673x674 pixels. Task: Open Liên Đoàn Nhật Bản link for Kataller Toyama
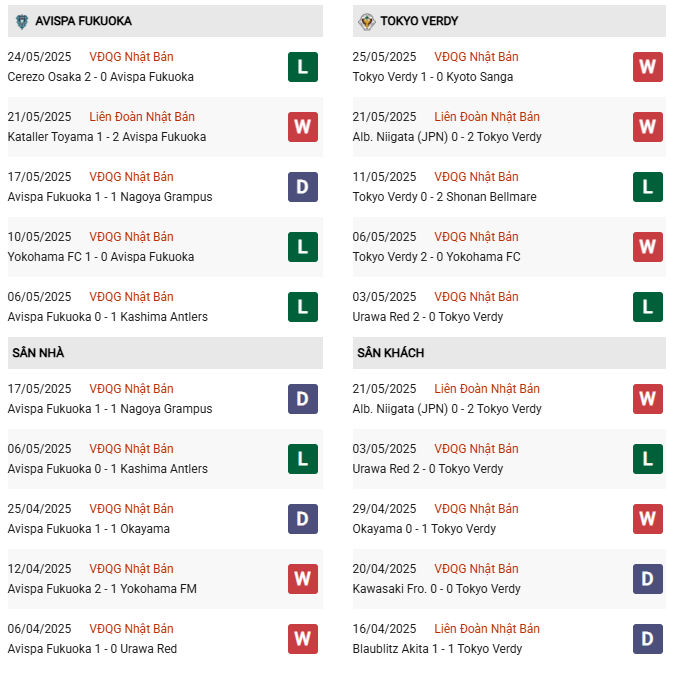click(x=142, y=117)
